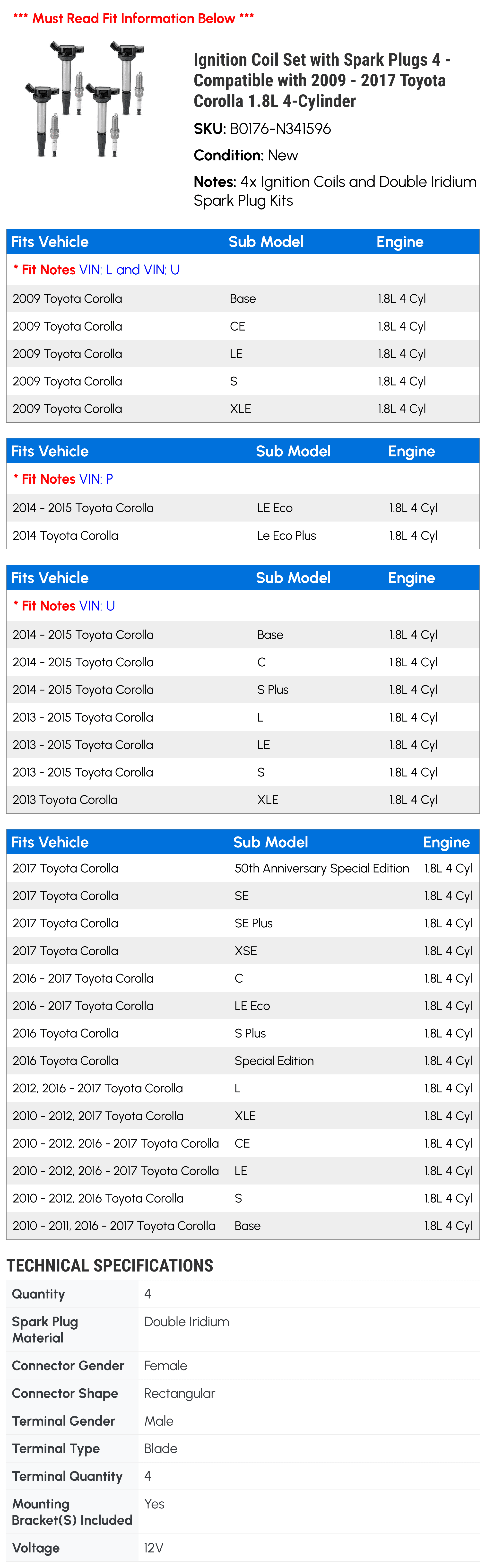
Task: Select the Le Eco Plus sub model row
Action: point(243,536)
